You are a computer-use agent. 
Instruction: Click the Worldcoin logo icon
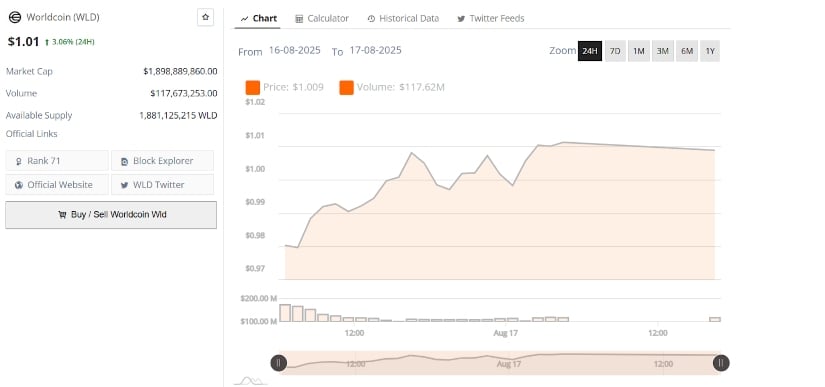pyautogui.click(x=15, y=17)
